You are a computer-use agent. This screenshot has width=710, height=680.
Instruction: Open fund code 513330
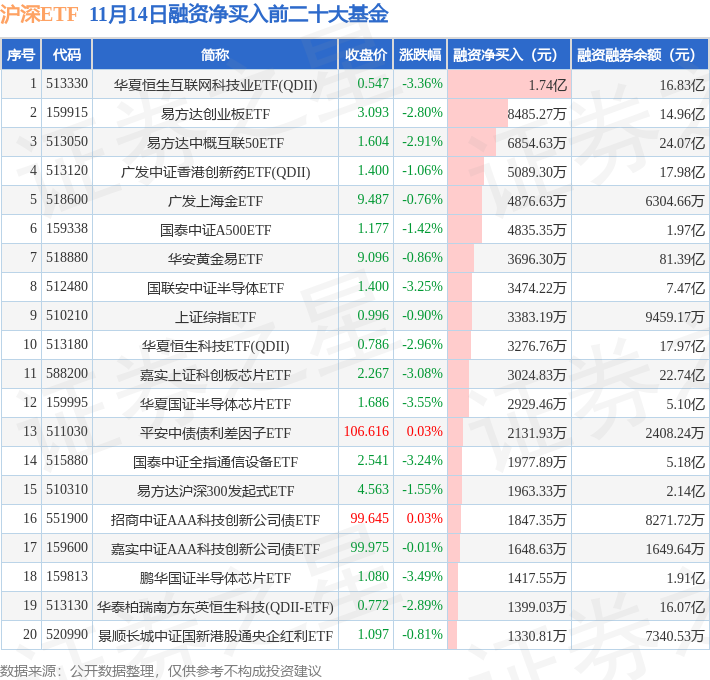[67, 84]
